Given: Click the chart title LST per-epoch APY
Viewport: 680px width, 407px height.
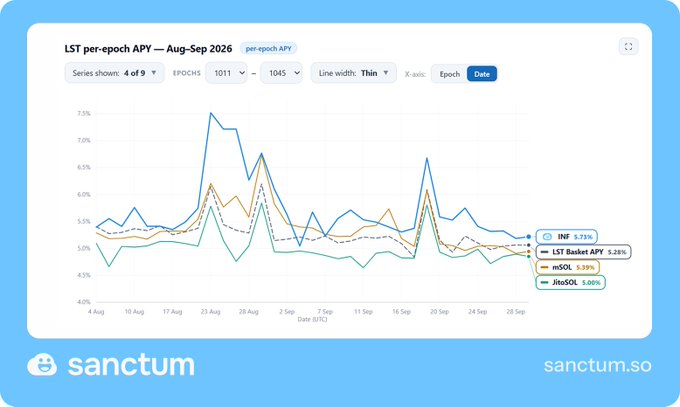Looking at the screenshot, I should click(148, 49).
